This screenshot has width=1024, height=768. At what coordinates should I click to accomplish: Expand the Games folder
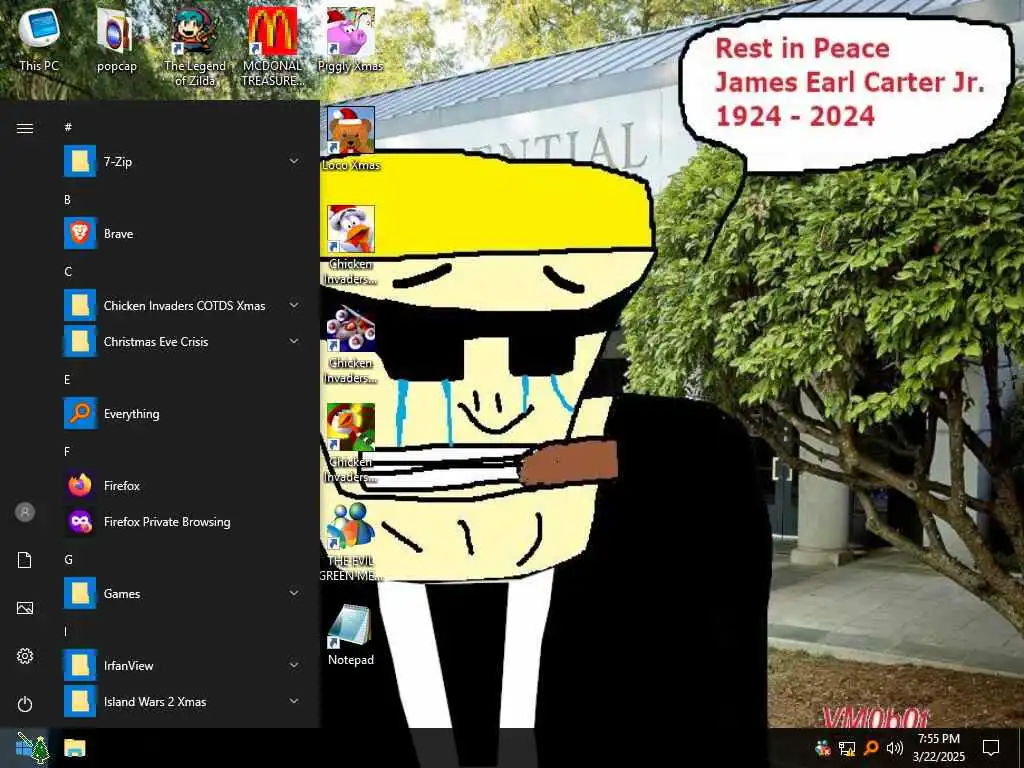(183, 593)
